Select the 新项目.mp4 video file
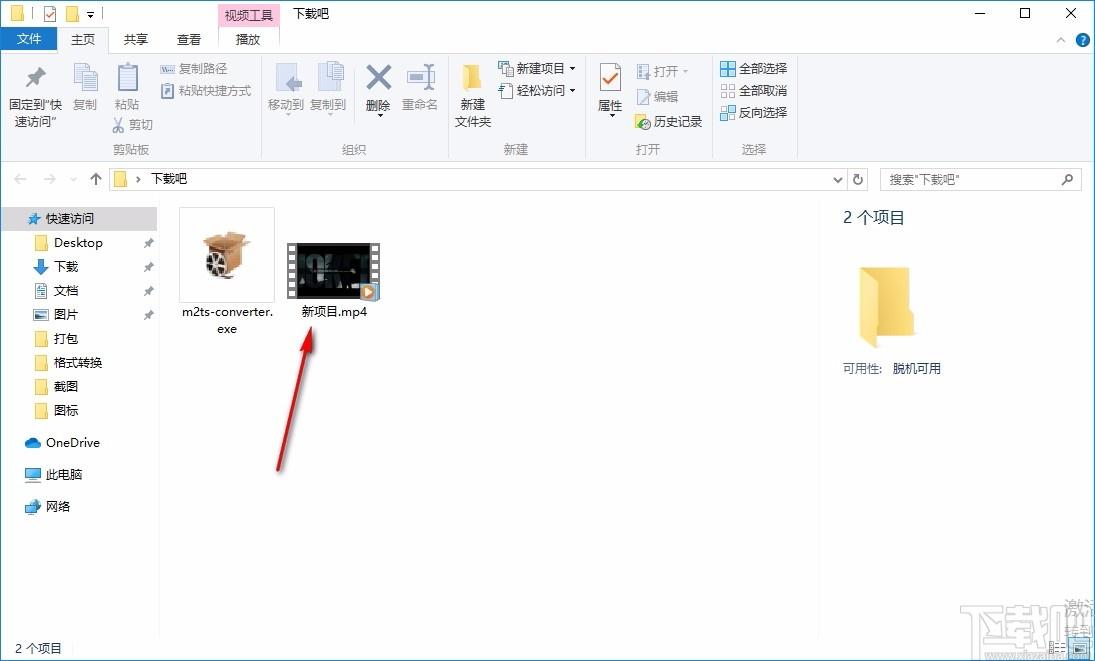Screen dimensions: 1095x661 click(334, 279)
